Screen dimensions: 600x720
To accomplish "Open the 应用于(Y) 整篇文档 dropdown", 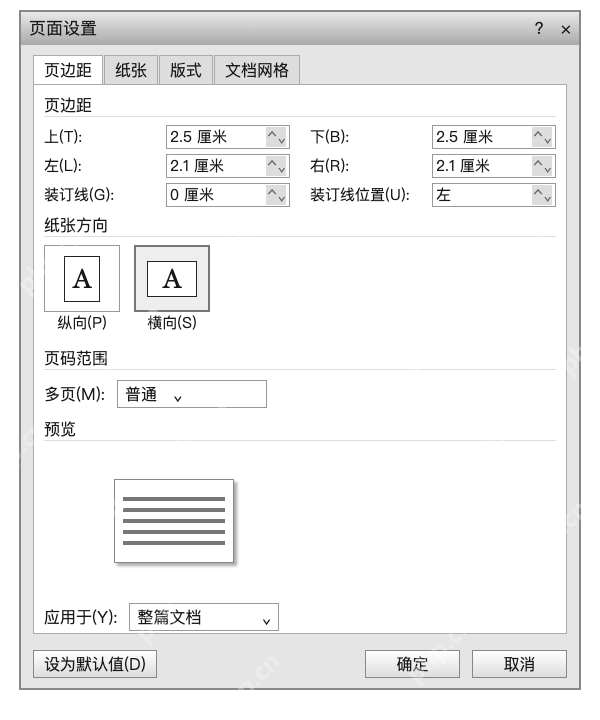I will [204, 617].
